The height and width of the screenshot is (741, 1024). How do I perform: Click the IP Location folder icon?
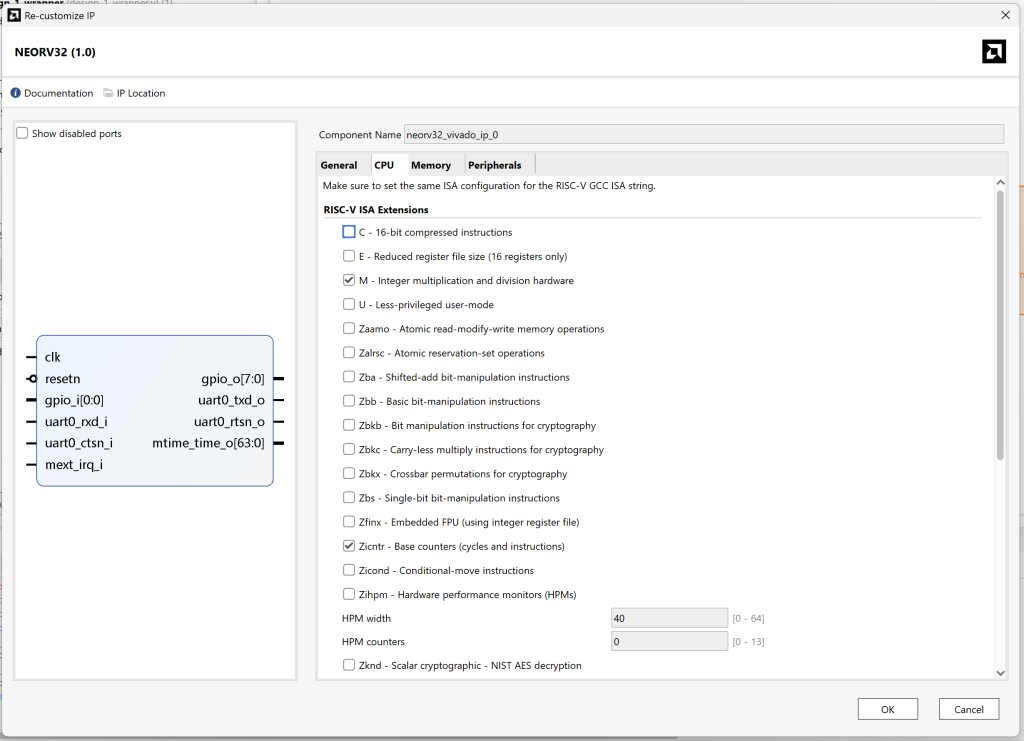[108, 93]
